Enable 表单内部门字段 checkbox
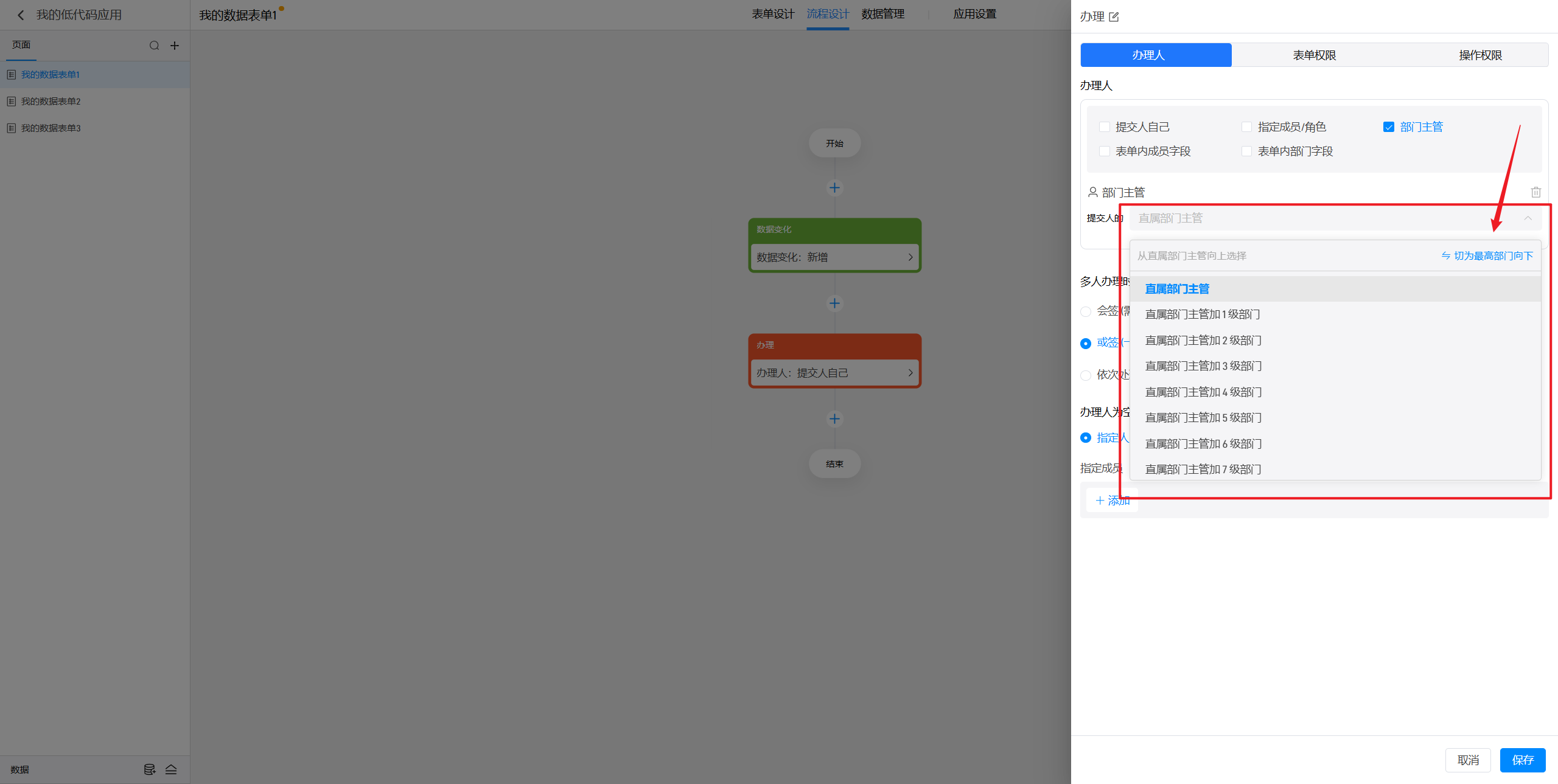 1246,151
